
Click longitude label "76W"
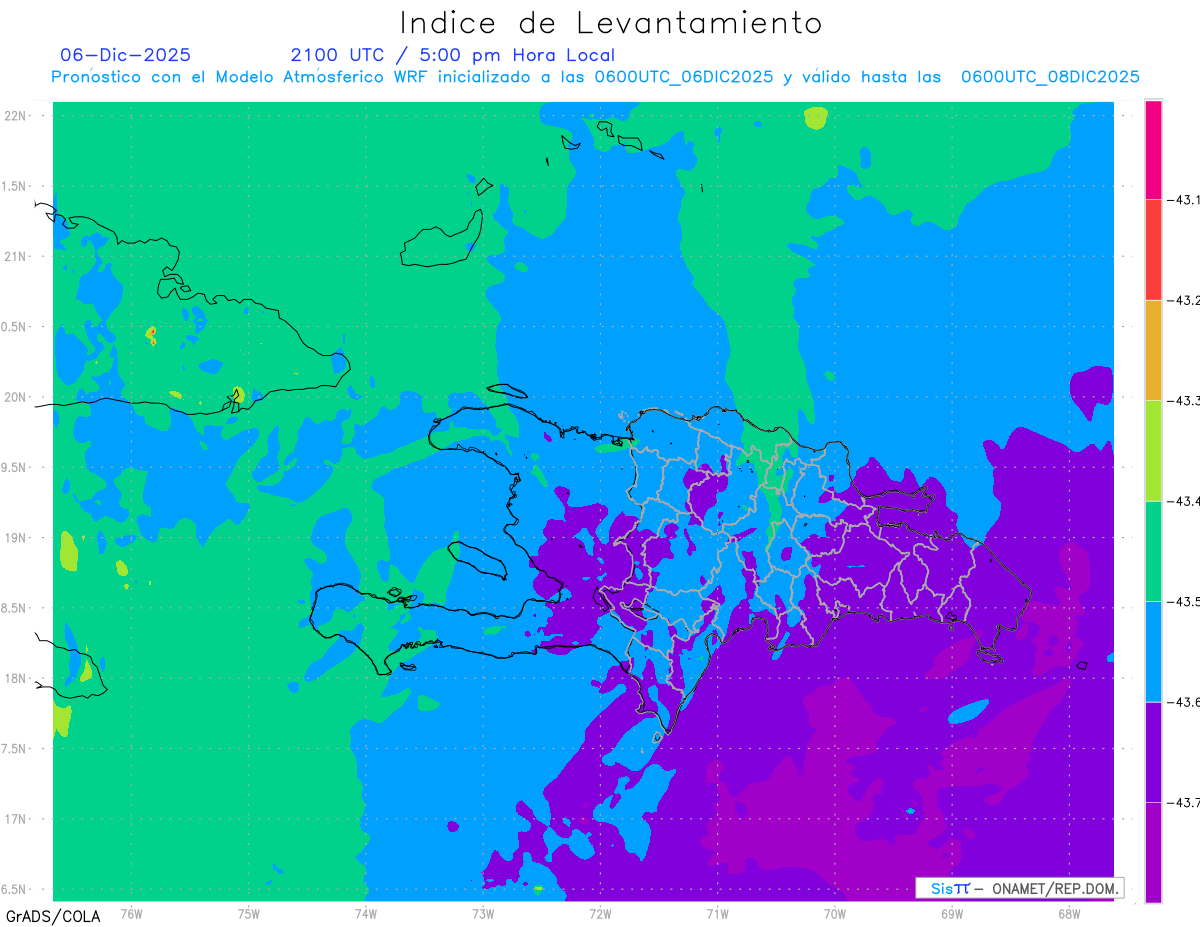[x=131, y=913]
